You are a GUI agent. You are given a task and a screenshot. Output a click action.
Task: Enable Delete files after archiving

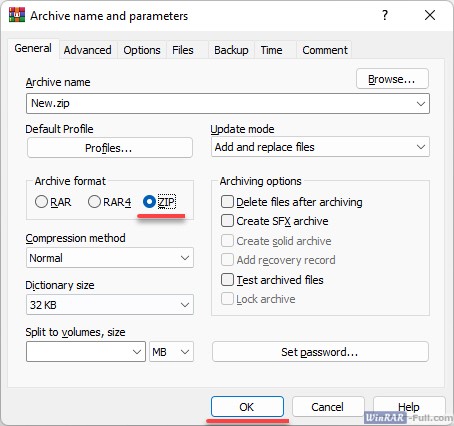227,202
